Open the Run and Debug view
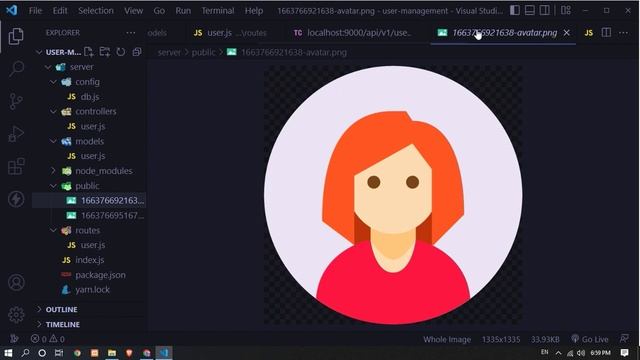This screenshot has height=360, width=640. 16,134
